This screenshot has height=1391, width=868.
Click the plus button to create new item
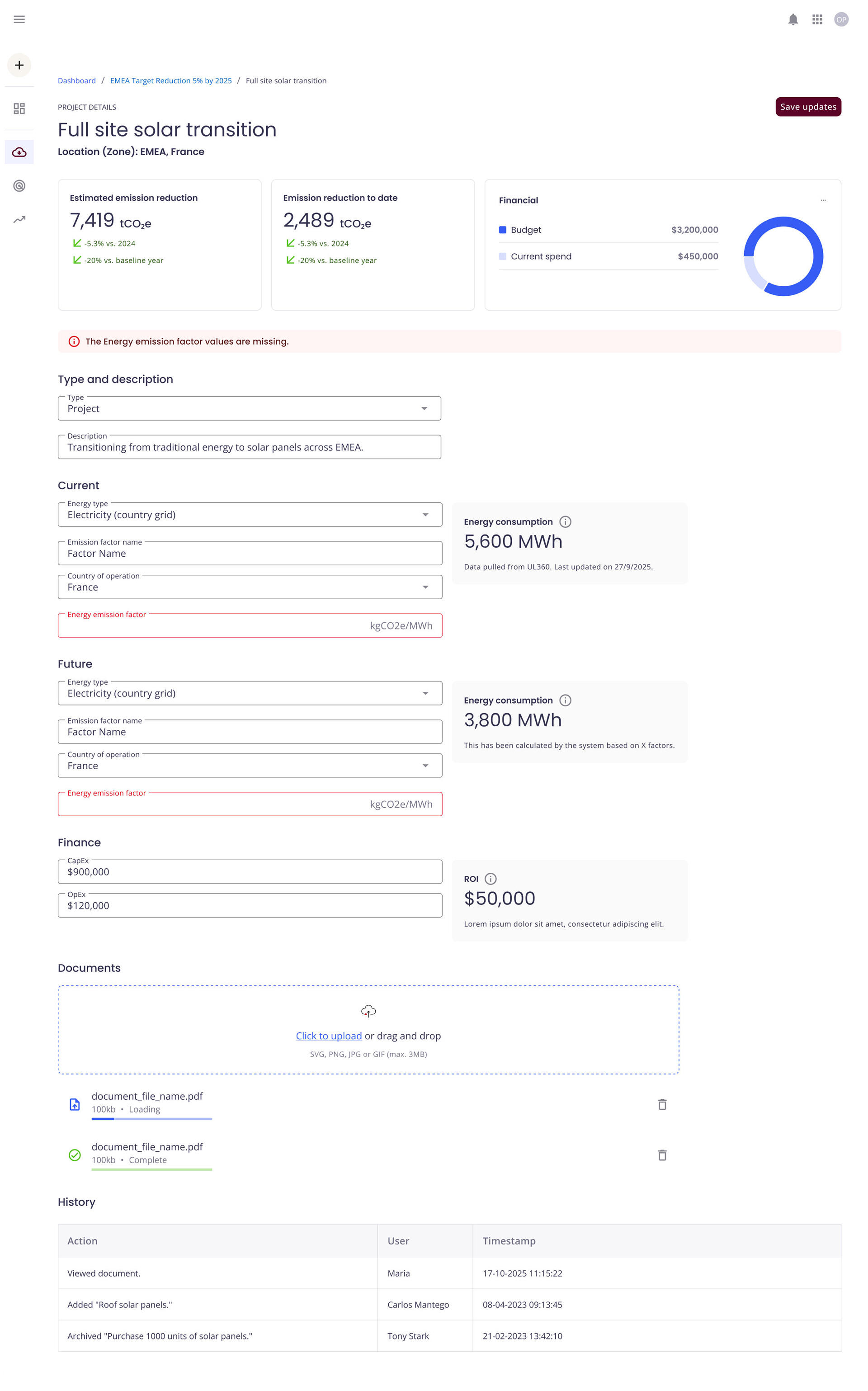(x=19, y=65)
